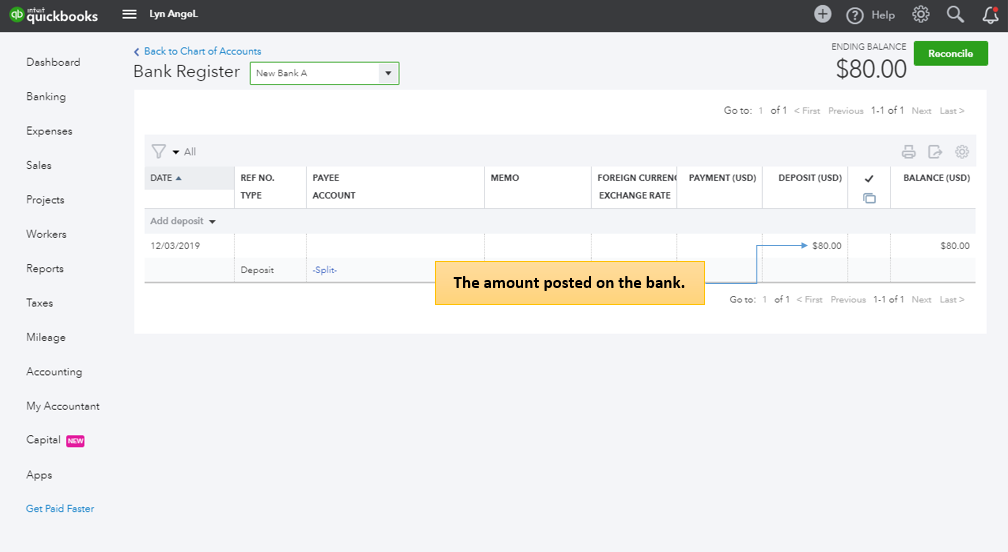Go back to Chart of Accounts
Image resolution: width=1008 pixels, height=552 pixels.
[x=202, y=51]
